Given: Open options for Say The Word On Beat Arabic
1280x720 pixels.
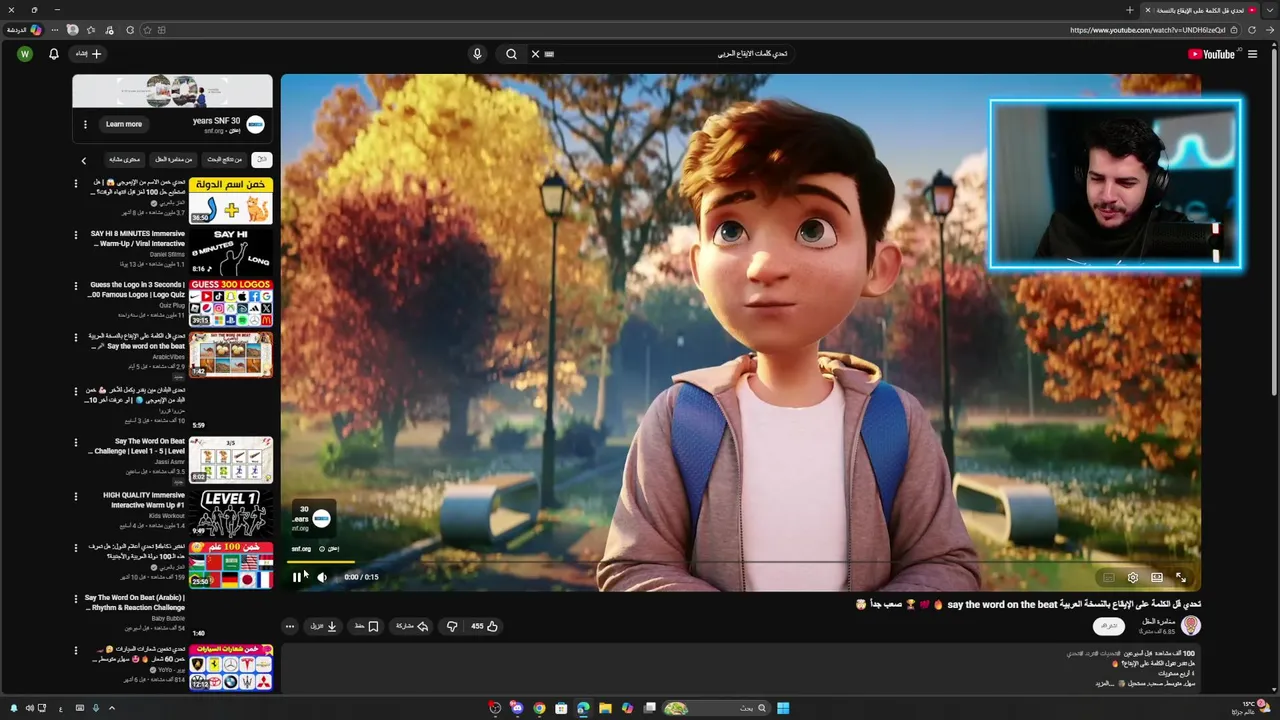Looking at the screenshot, I should [76, 599].
